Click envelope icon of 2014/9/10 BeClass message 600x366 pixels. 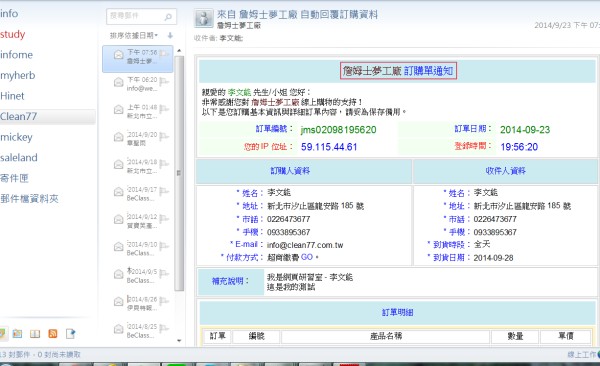(x=119, y=247)
